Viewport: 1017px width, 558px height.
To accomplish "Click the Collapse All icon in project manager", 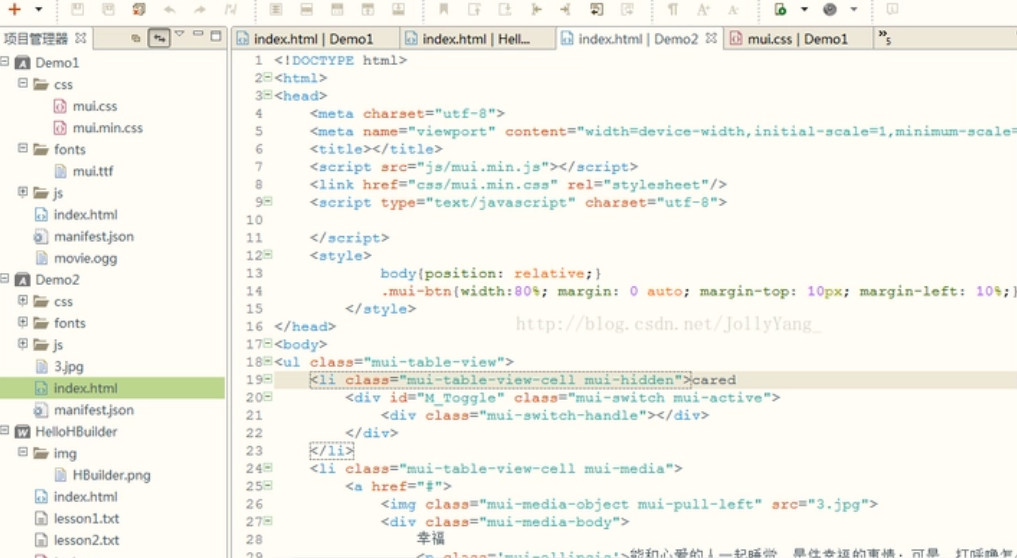I will click(x=136, y=38).
